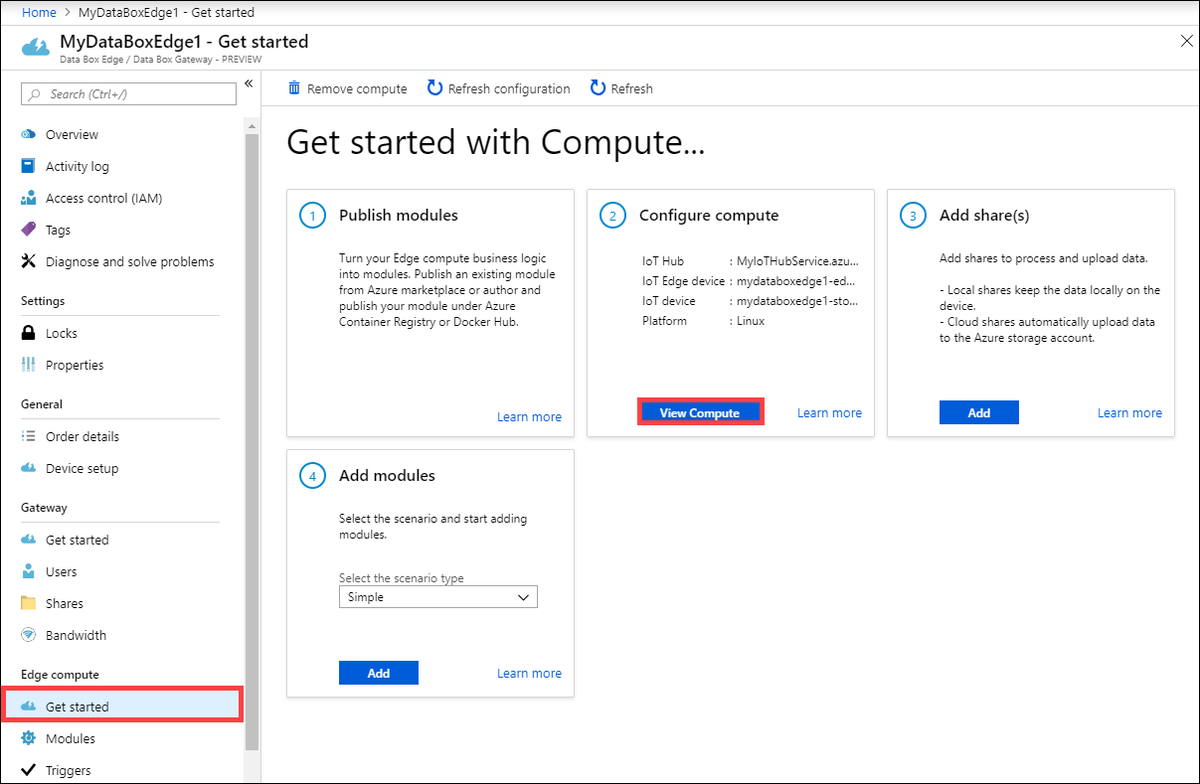
Task: Click the Order details list icon
Action: point(29,437)
